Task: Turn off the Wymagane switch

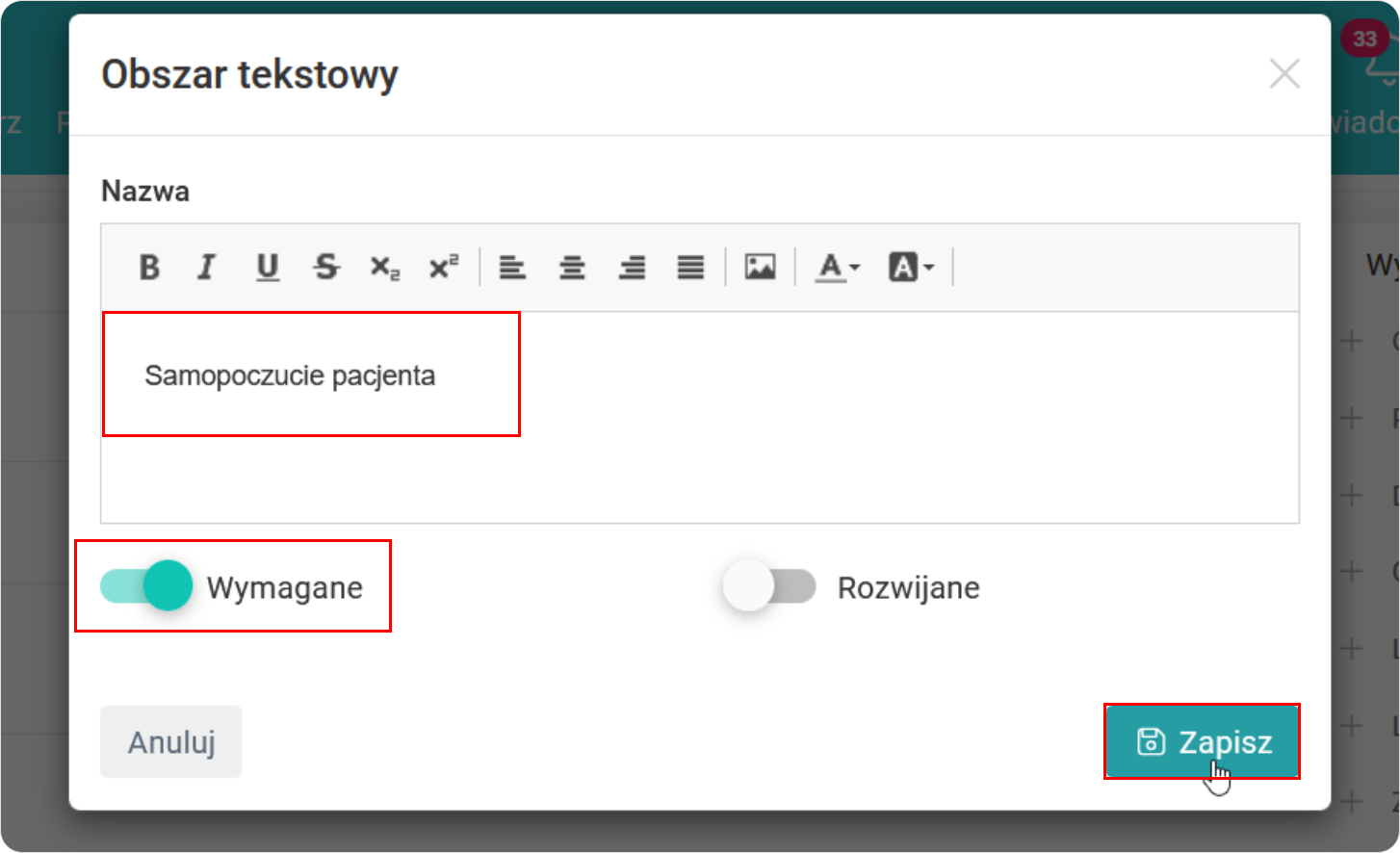Action: click(x=145, y=585)
